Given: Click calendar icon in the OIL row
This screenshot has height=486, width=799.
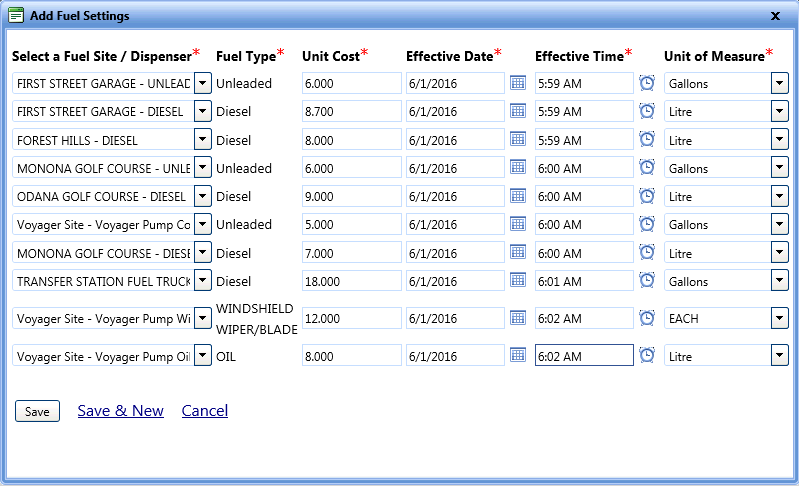Looking at the screenshot, I should (x=518, y=355).
